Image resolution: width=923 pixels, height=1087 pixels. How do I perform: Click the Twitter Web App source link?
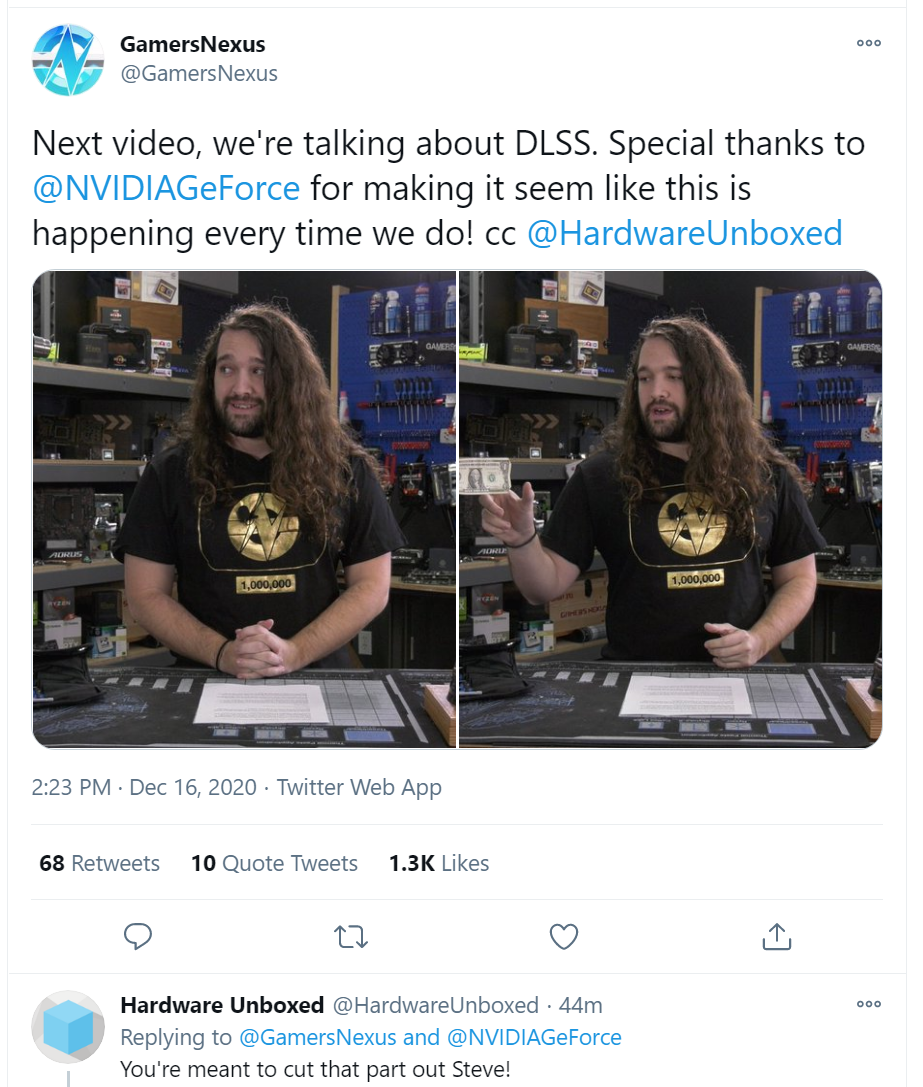[x=359, y=788]
